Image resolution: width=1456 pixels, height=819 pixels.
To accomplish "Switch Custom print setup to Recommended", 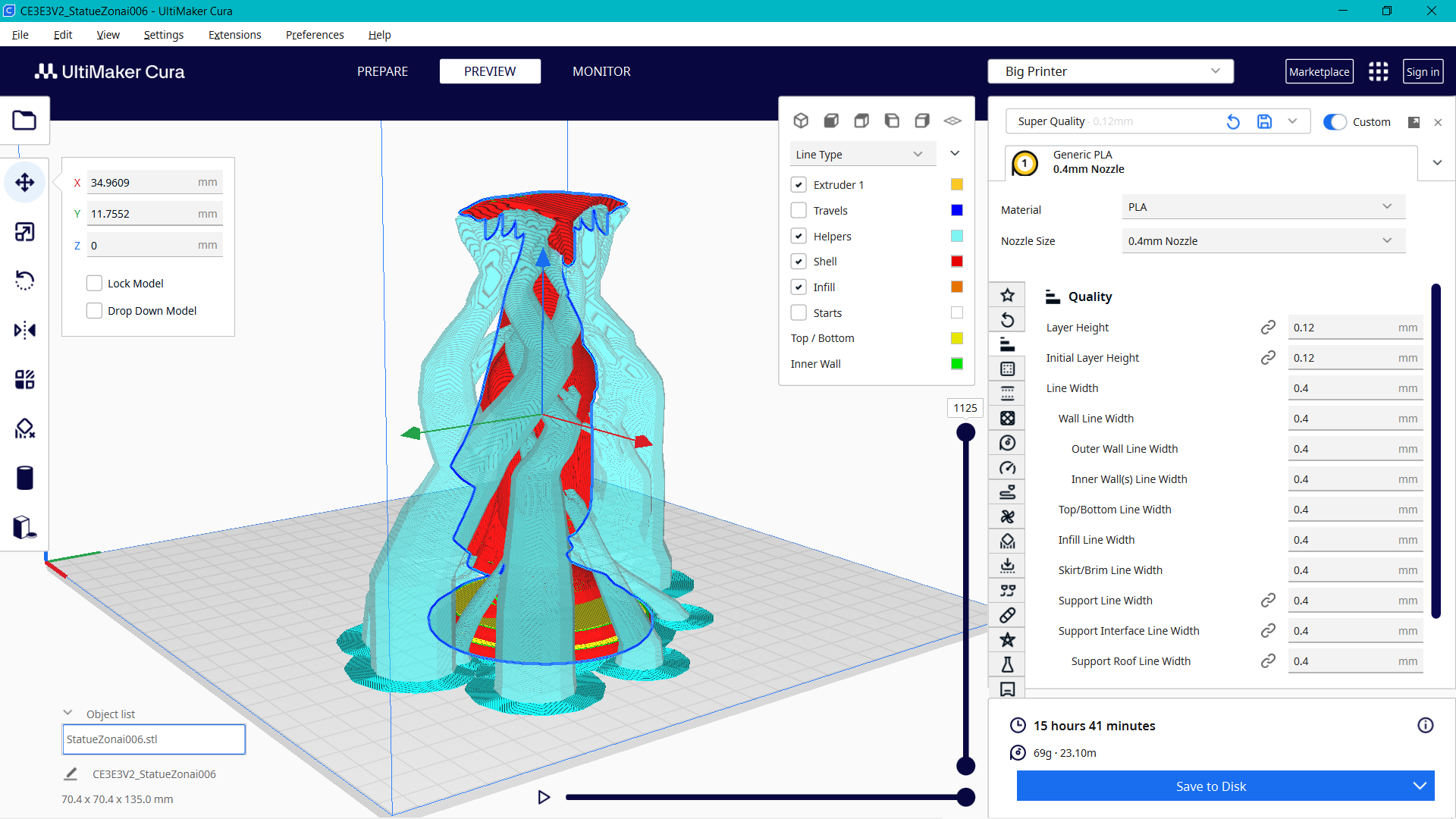I will pos(1334,121).
